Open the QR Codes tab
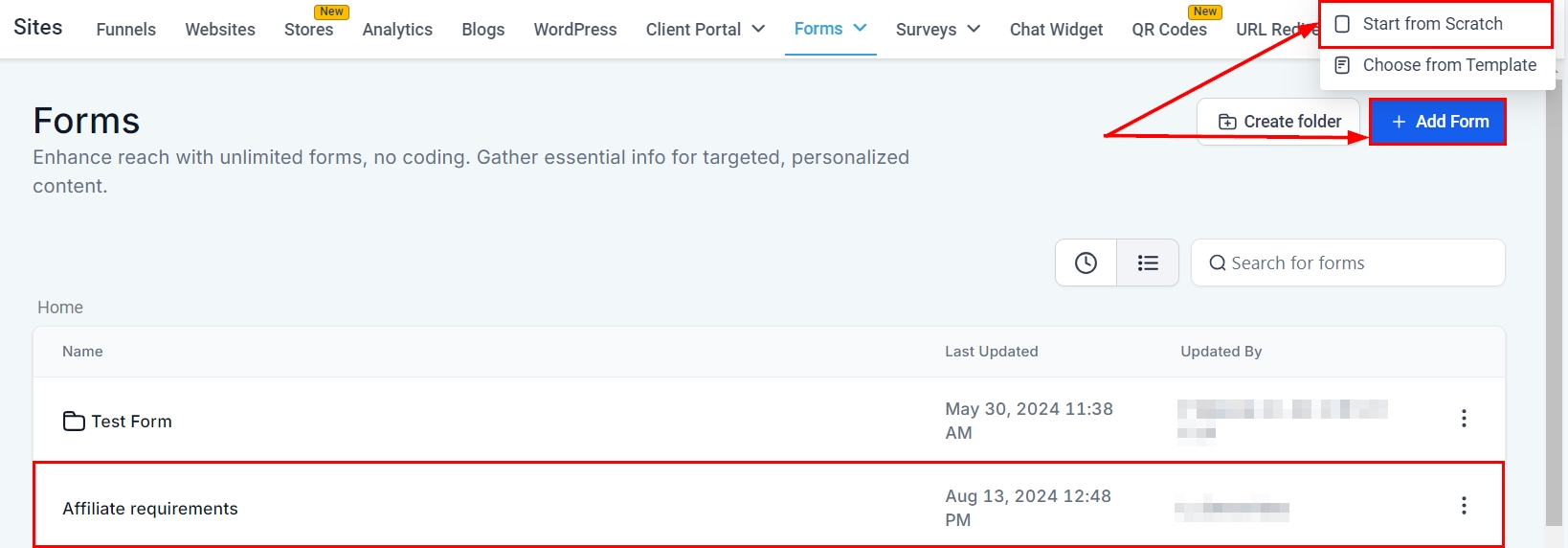The height and width of the screenshot is (548, 1568). point(1169,30)
